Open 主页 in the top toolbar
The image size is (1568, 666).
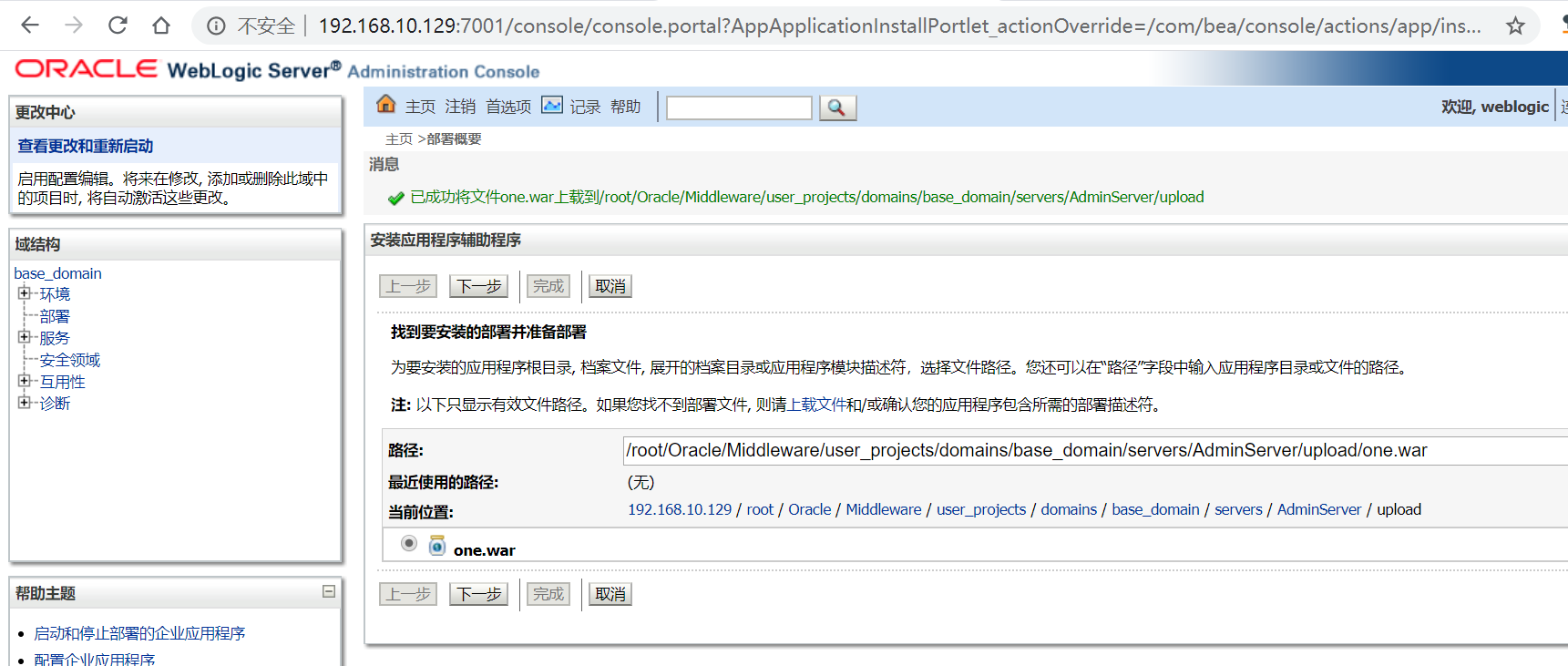coord(420,107)
